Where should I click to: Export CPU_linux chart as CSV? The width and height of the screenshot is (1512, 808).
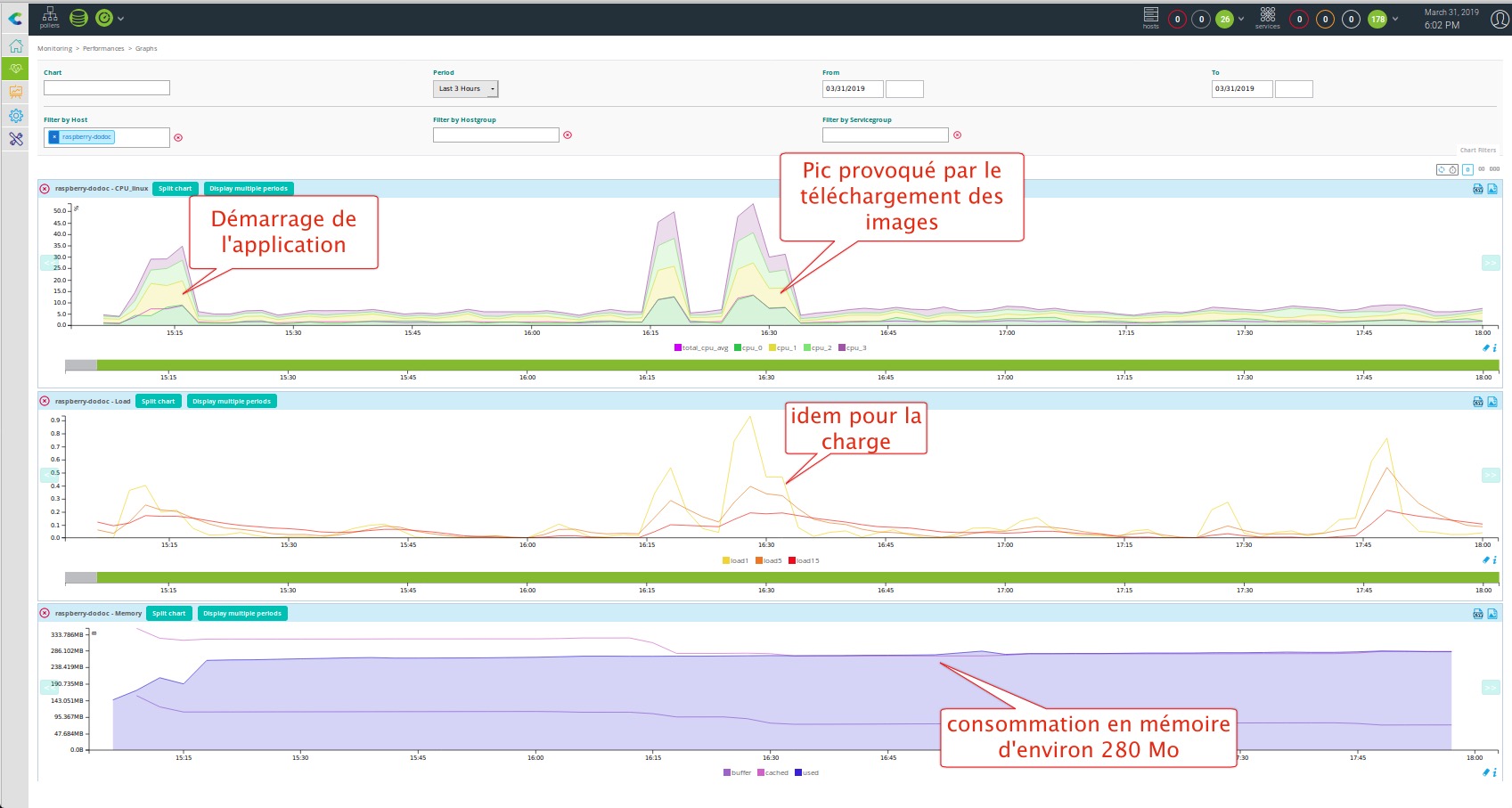pyautogui.click(x=1478, y=189)
